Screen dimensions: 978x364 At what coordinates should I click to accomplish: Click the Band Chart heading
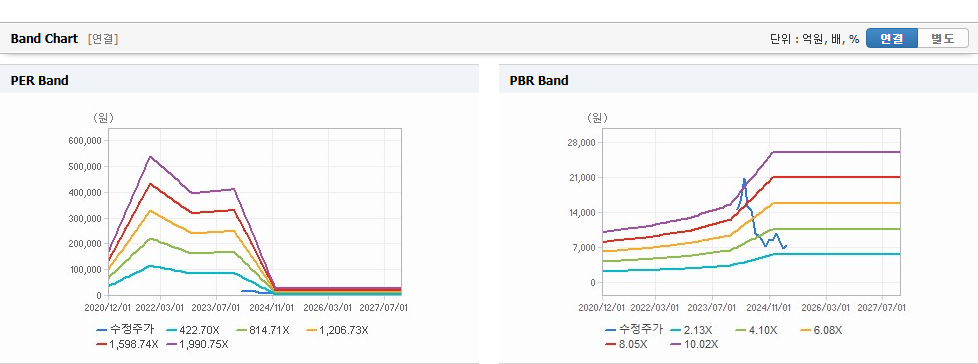point(44,39)
